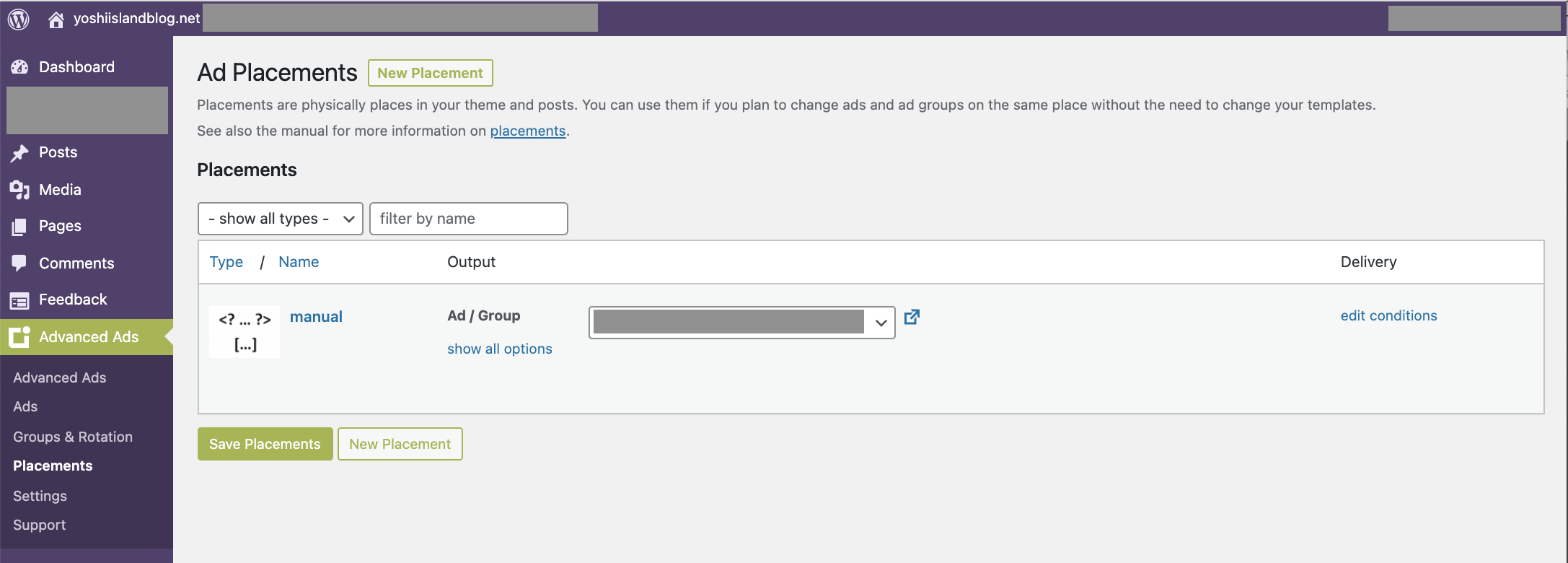Click the Delivery column header
This screenshot has height=563, width=1568.
[1369, 262]
